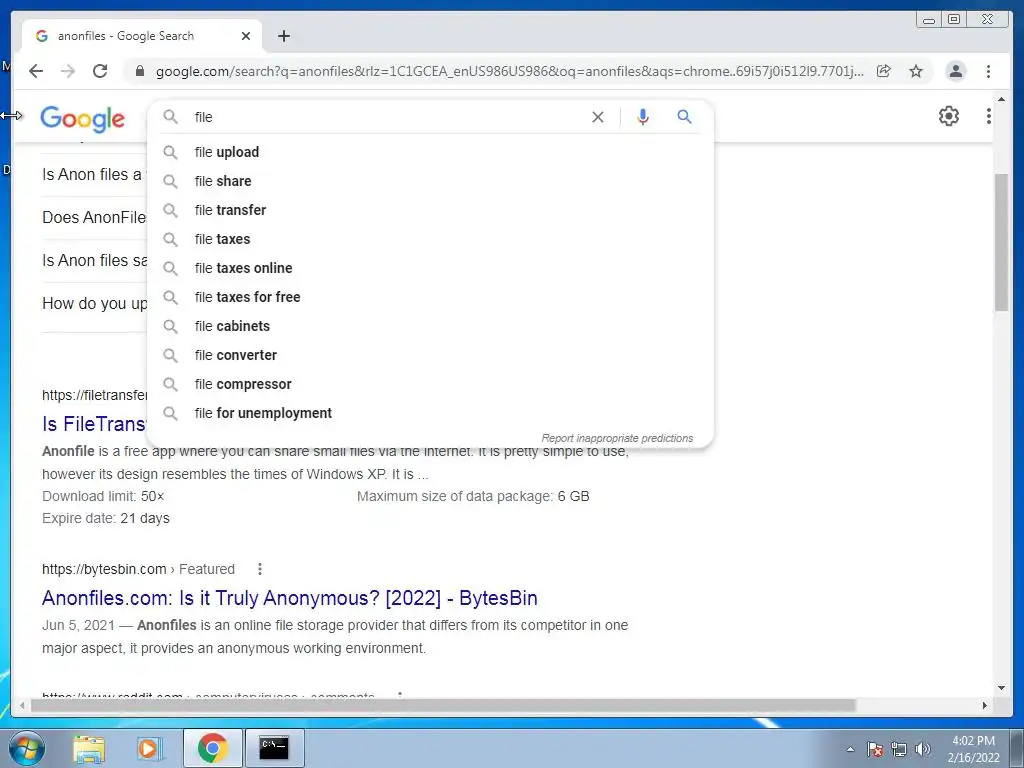Switch to Chrome taskbar button

click(x=212, y=748)
